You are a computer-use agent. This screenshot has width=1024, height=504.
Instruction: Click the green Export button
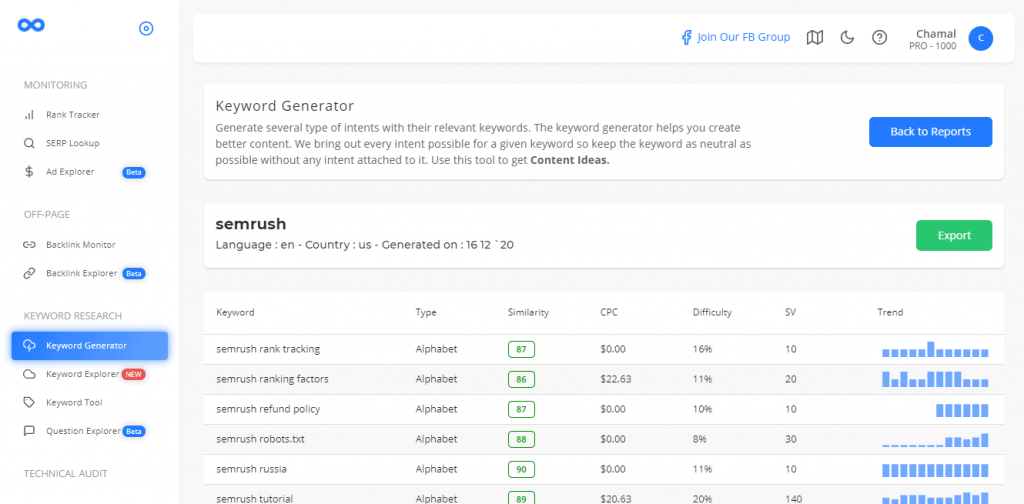tap(953, 236)
